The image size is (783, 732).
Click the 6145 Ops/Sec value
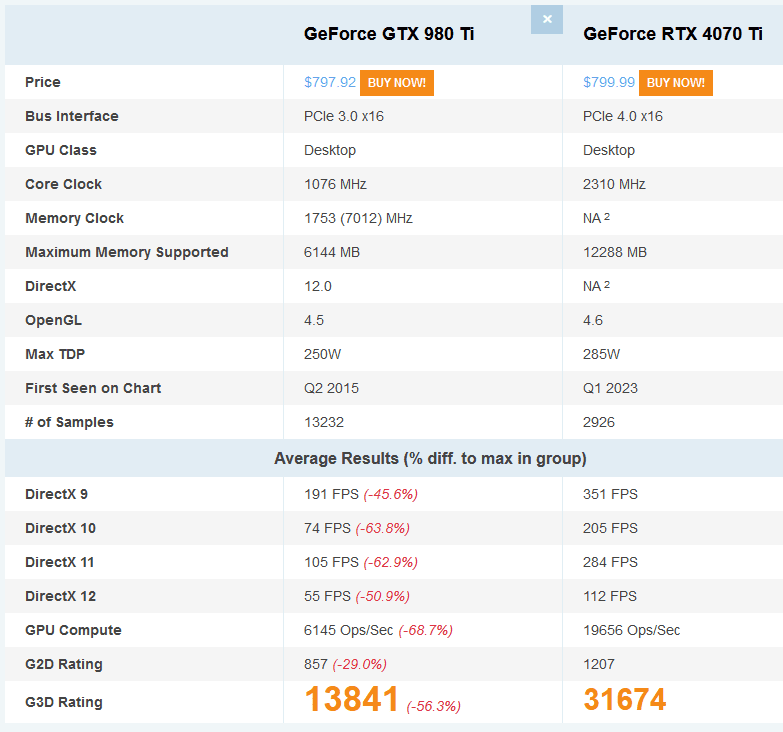[348, 630]
